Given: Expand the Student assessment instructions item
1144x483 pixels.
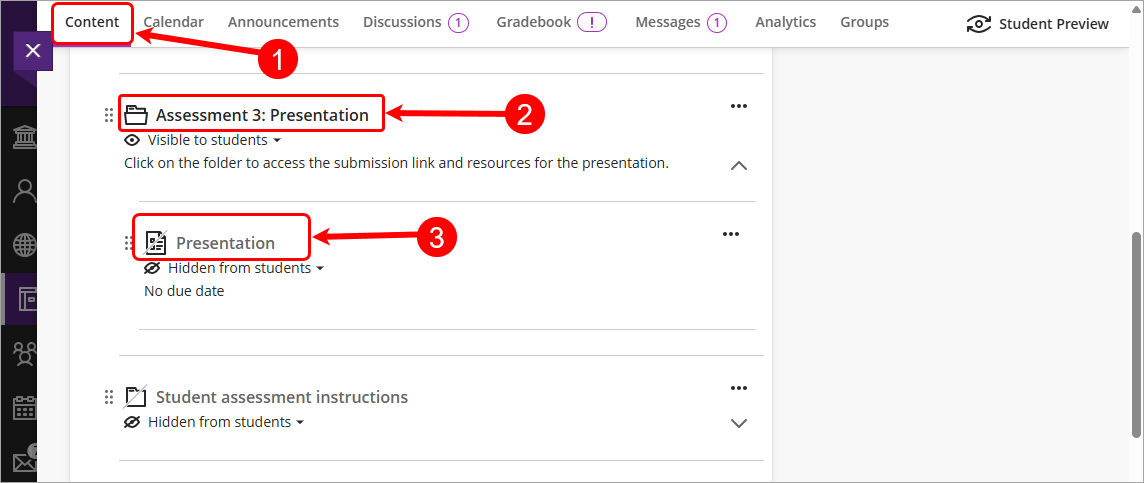Looking at the screenshot, I should [x=738, y=423].
